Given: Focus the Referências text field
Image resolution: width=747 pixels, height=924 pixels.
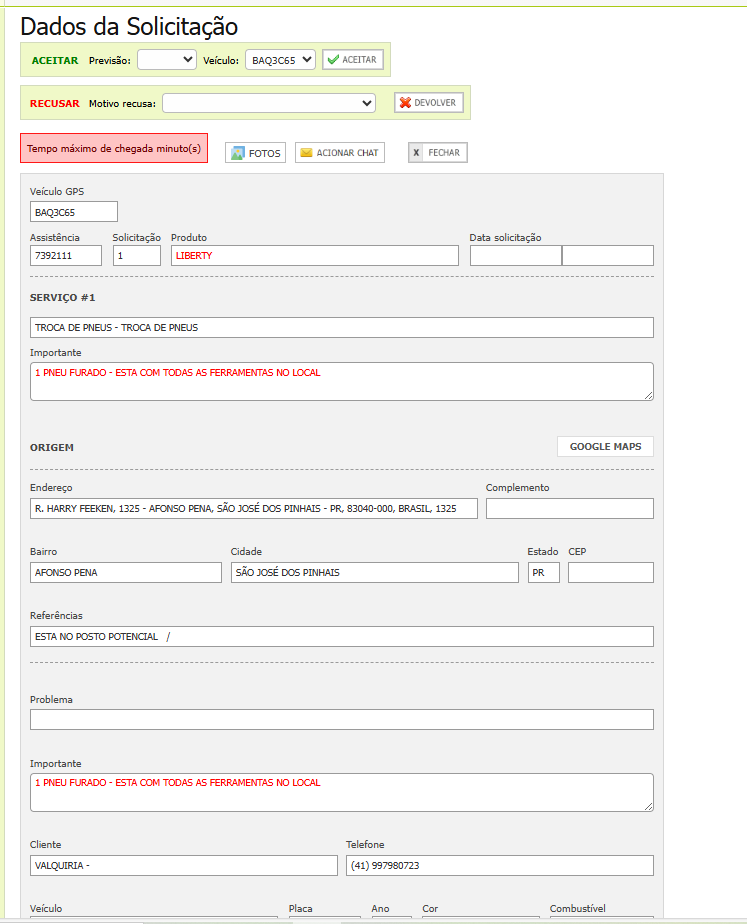Looking at the screenshot, I should click(x=342, y=637).
